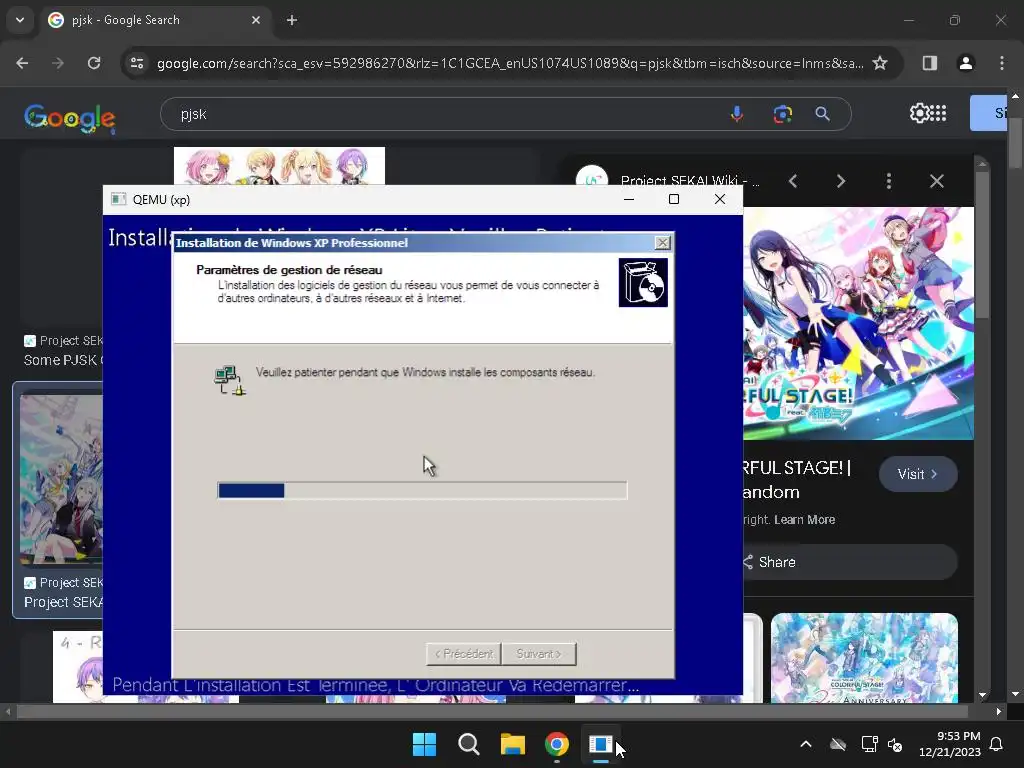Close the Windows XP installation dialog
Screen dimensions: 1024x768
coord(662,242)
